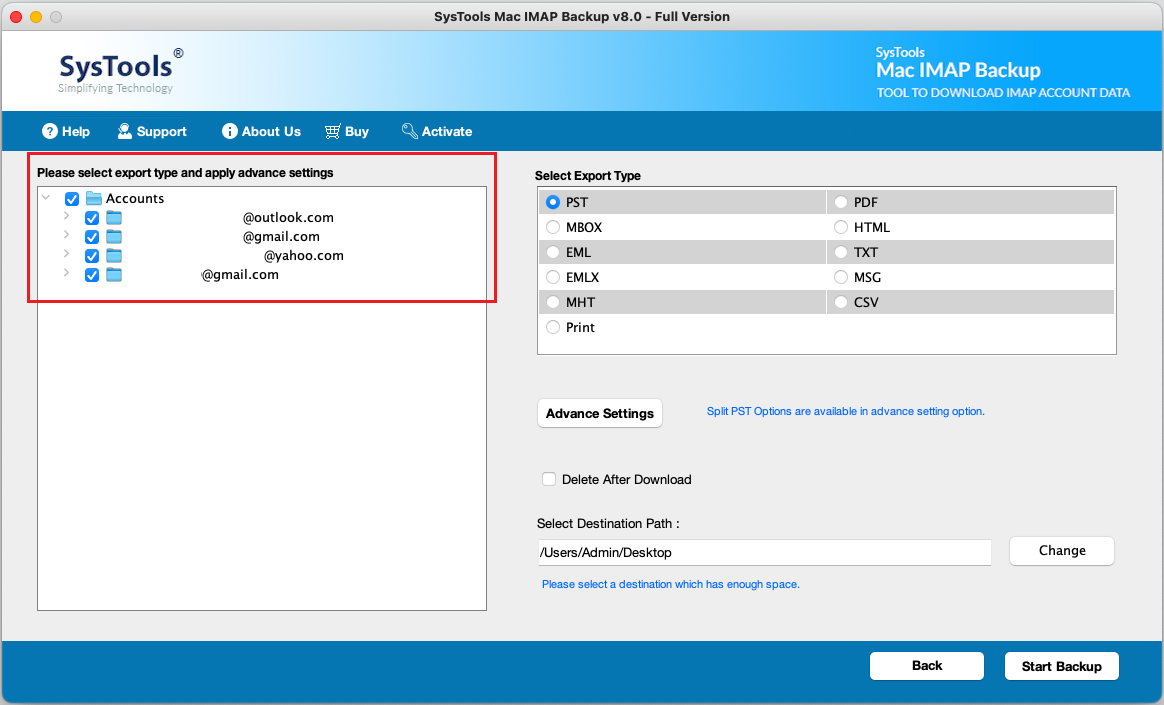1164x705 pixels.
Task: Click the outlook.com account folder icon
Action: (x=114, y=217)
